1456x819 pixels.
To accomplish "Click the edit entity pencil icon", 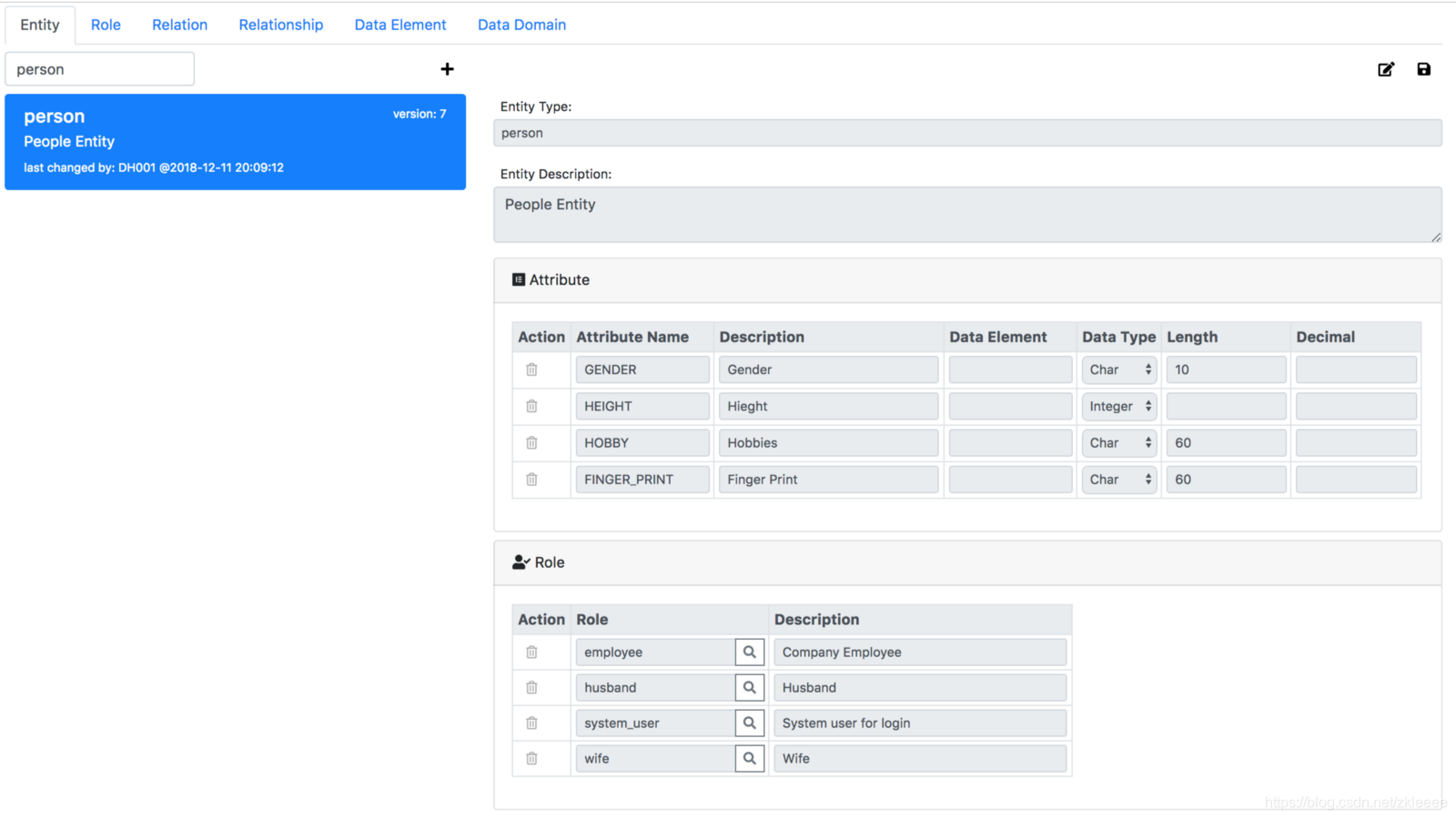I will [x=1386, y=69].
